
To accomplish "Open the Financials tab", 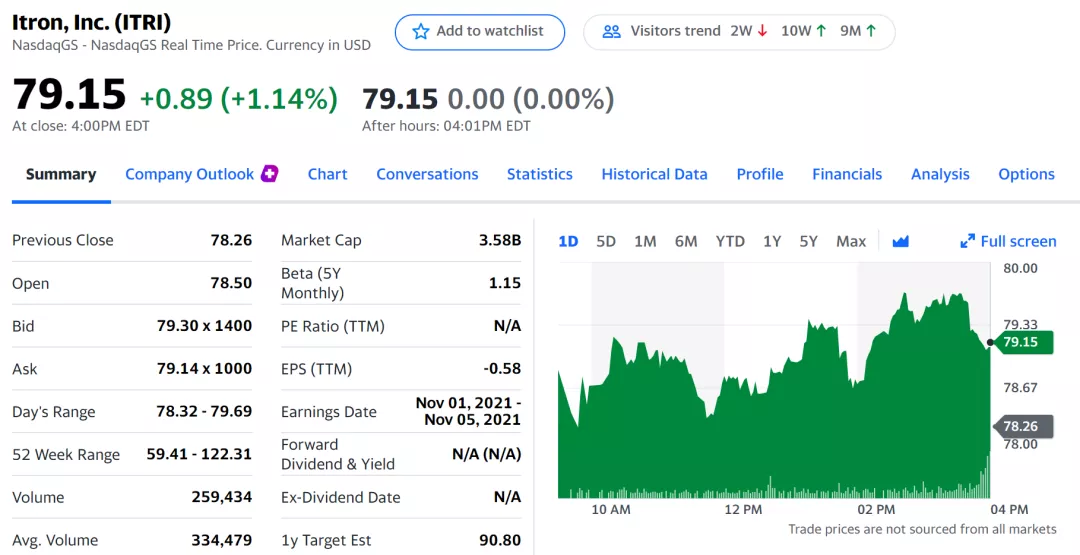I will coord(847,174).
